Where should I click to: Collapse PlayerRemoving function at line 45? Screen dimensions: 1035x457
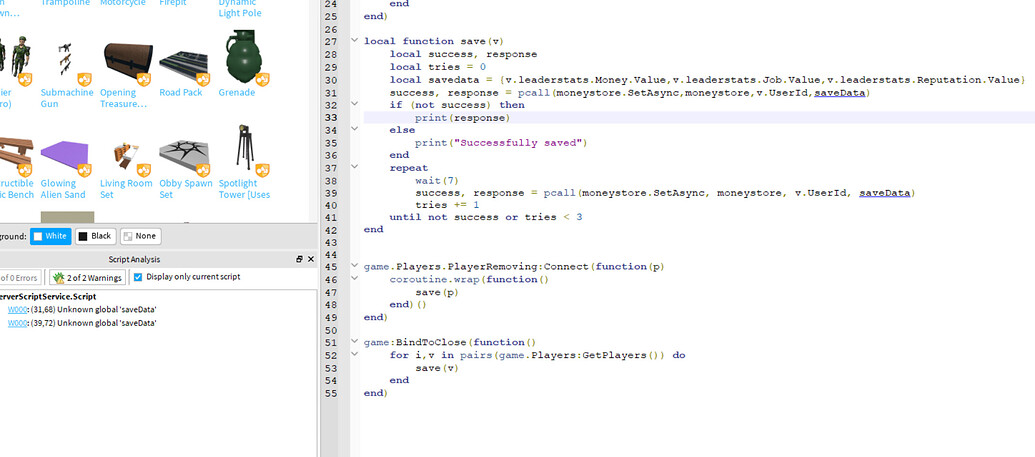[x=354, y=267]
